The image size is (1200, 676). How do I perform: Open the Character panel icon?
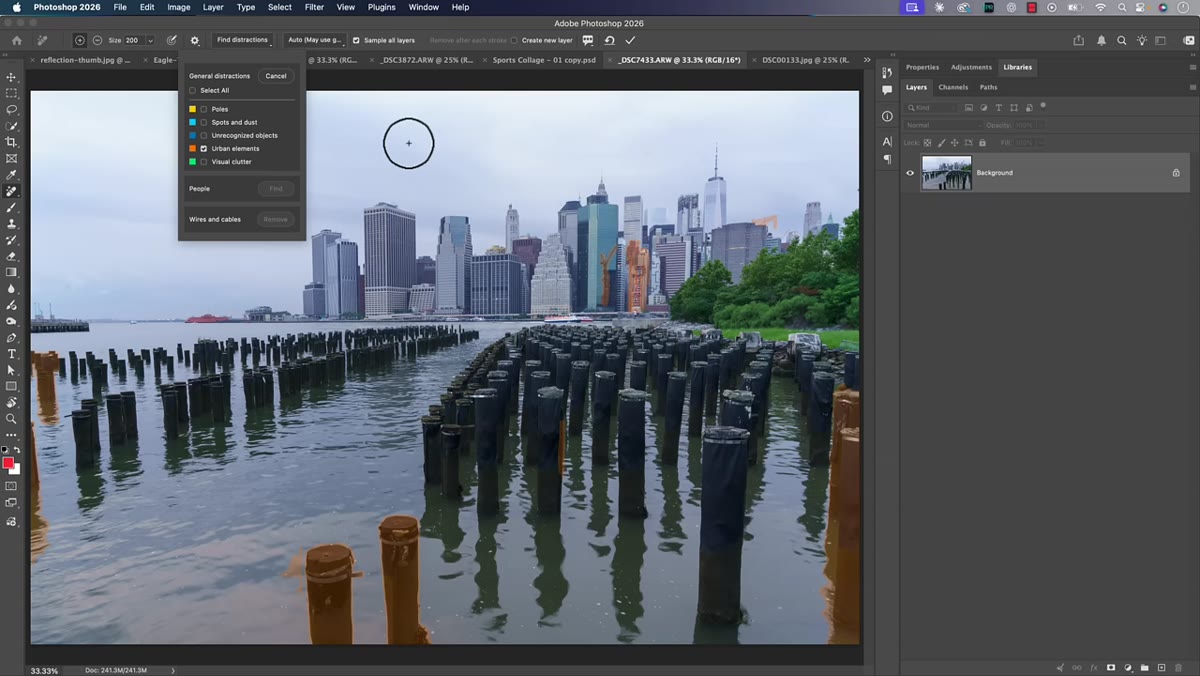[x=887, y=142]
